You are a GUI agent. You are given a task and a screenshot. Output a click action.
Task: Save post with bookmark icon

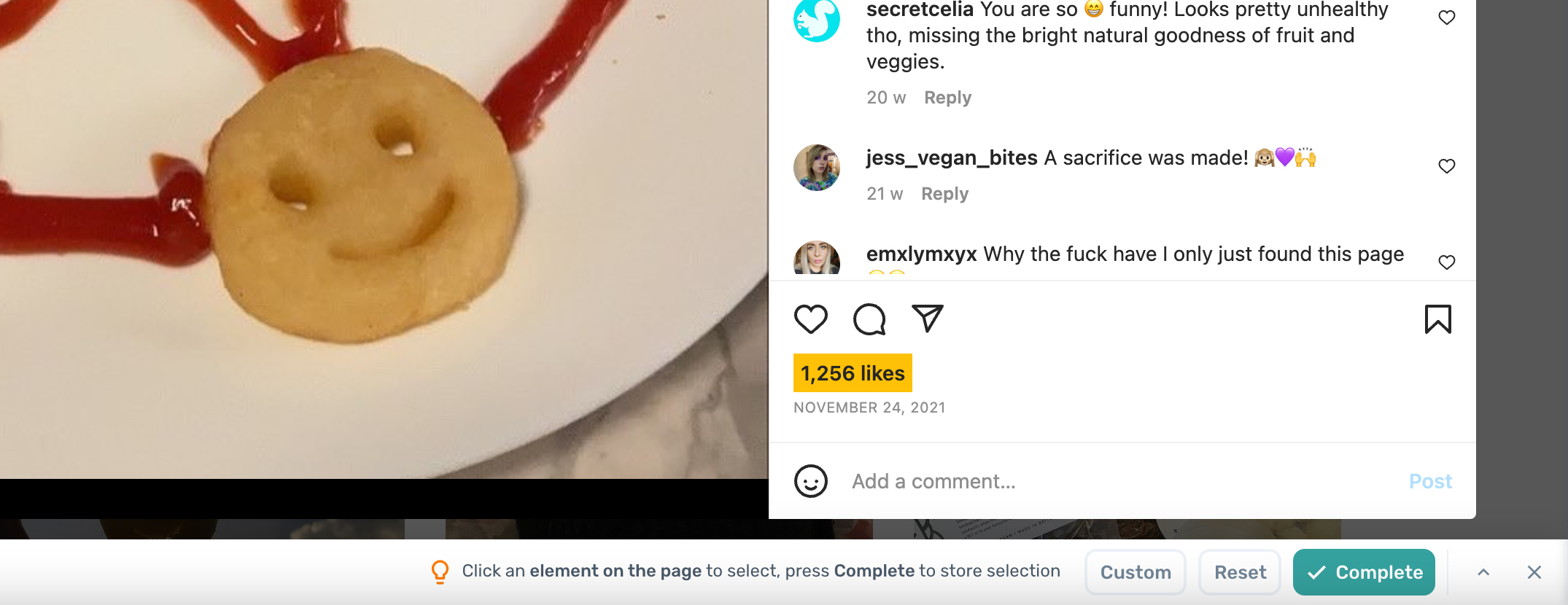[1437, 319]
